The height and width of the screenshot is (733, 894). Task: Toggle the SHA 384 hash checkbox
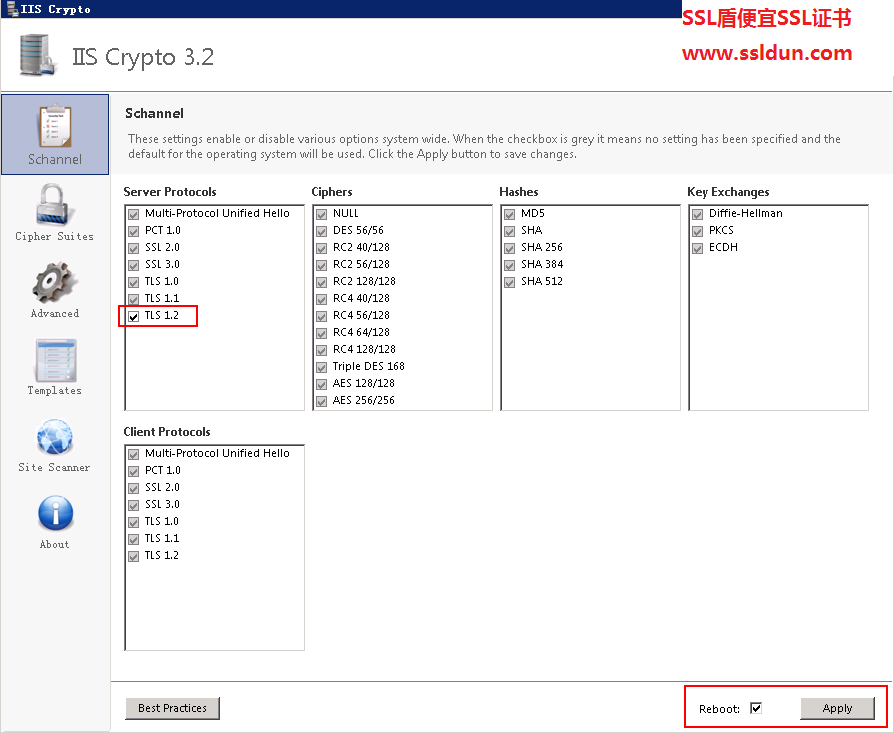click(510, 265)
